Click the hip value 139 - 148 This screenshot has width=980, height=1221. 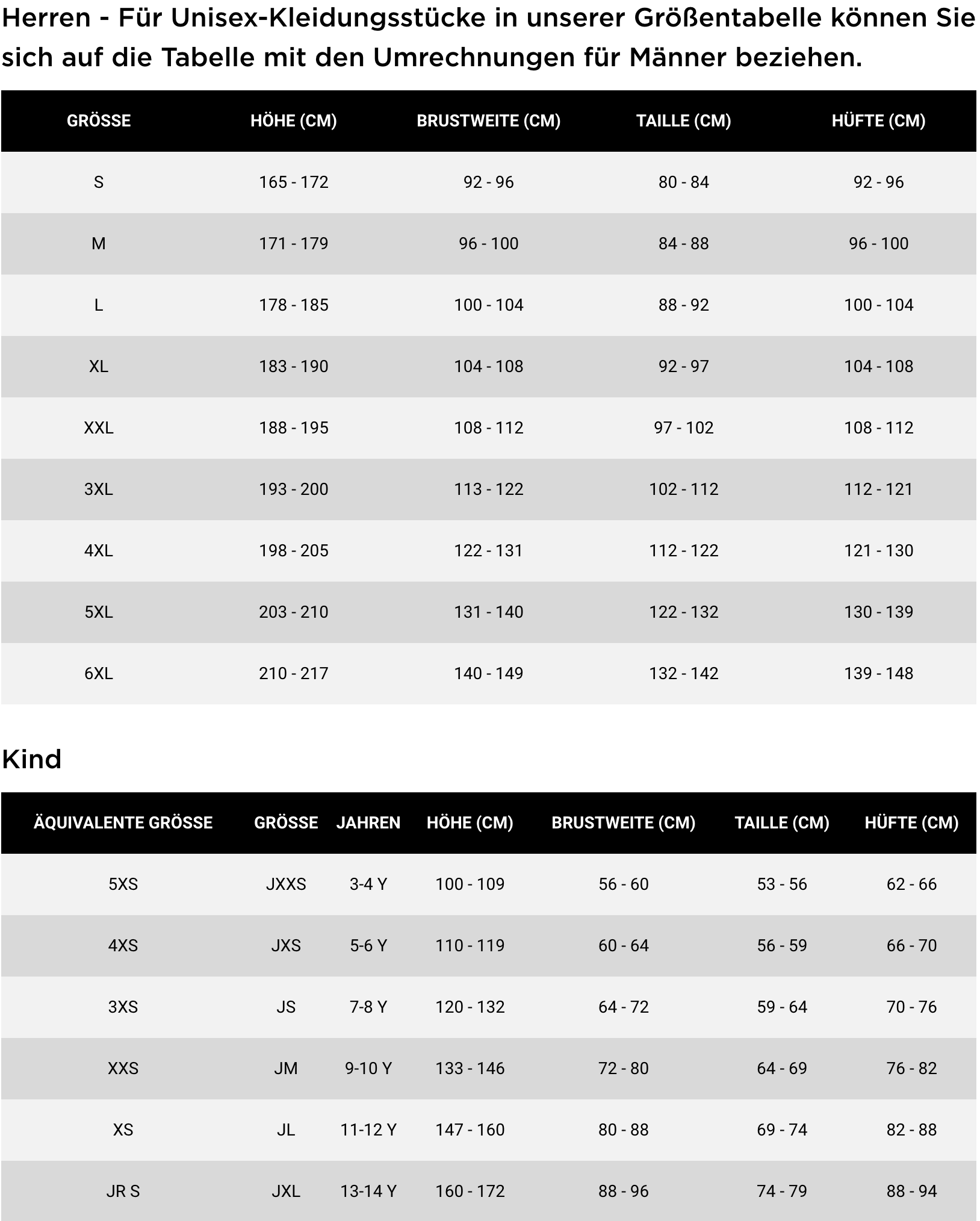pyautogui.click(x=878, y=674)
